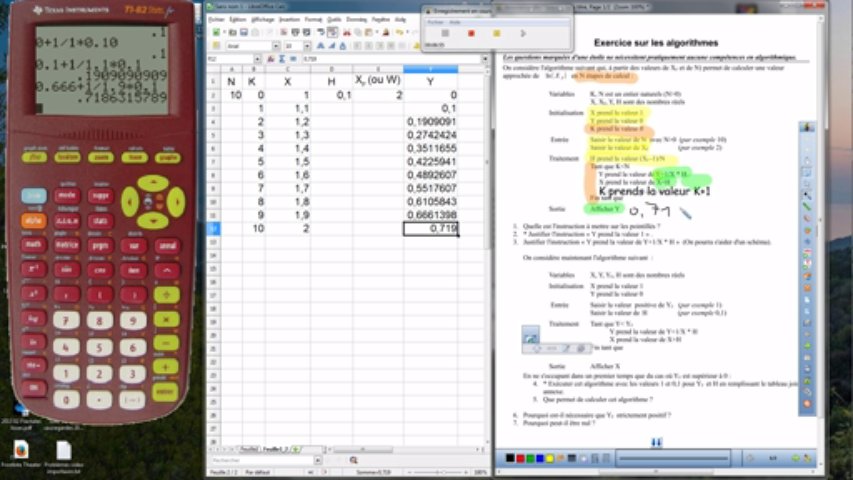Select cell containing 1,5 in X column
Screen dimensions: 853x480
click(287, 162)
